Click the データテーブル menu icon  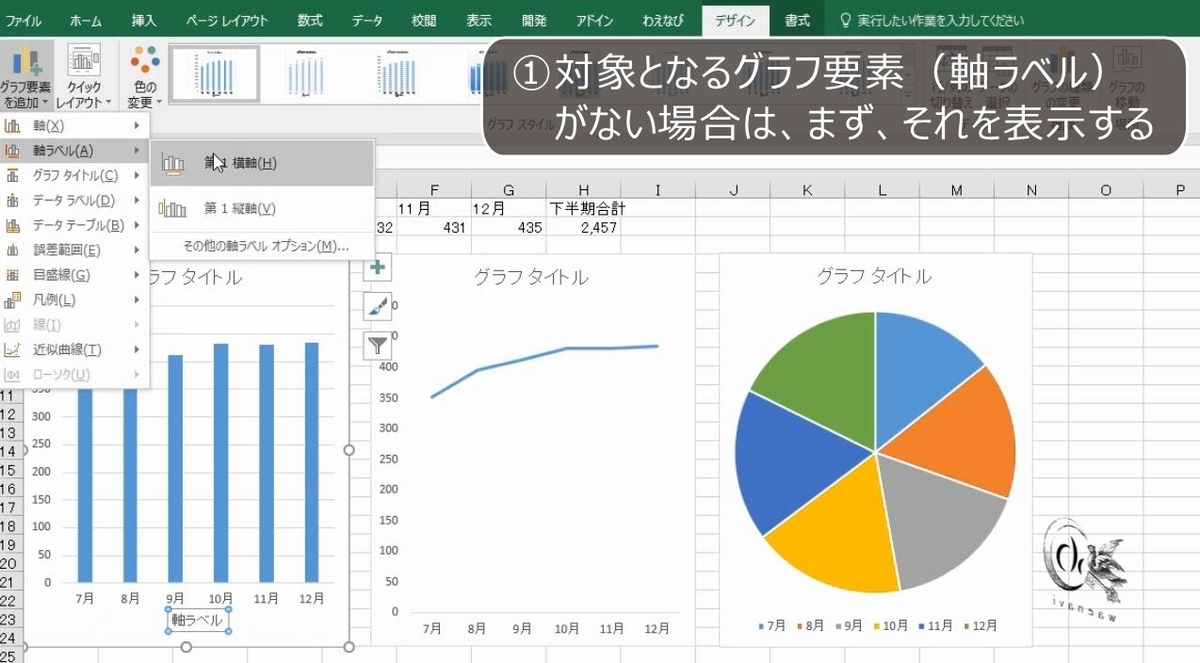click(13, 225)
